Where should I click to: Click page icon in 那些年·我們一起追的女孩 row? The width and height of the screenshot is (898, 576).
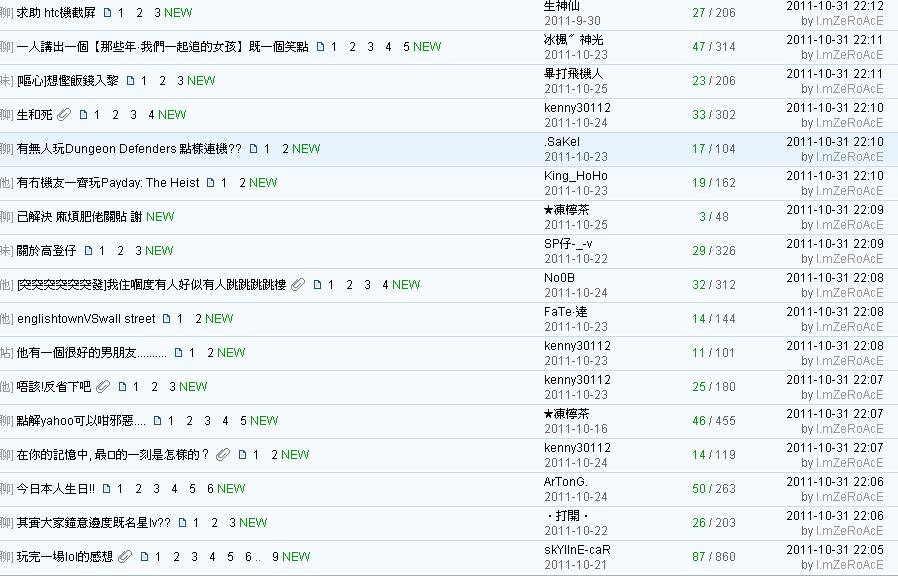pyautogui.click(x=321, y=47)
